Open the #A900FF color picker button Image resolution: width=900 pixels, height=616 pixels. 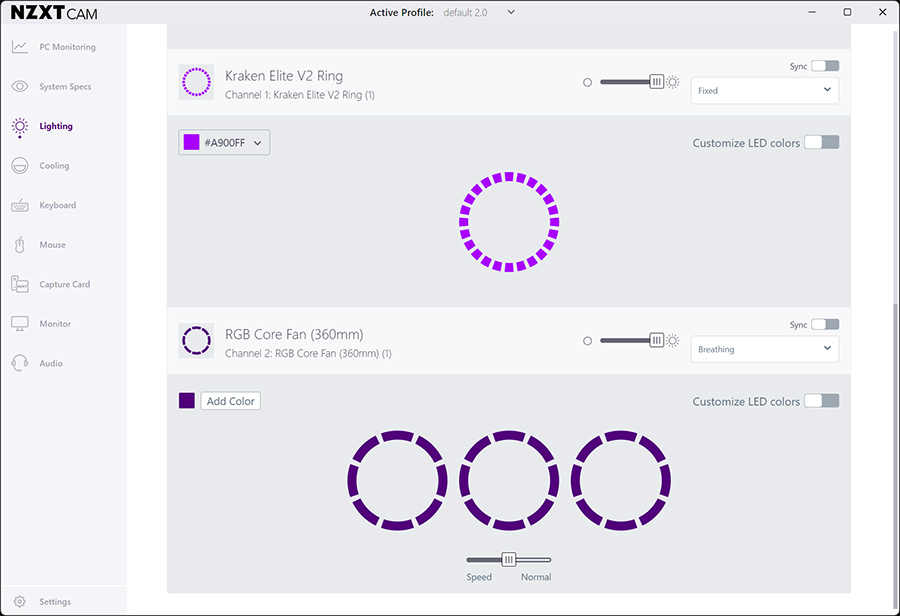click(x=224, y=143)
